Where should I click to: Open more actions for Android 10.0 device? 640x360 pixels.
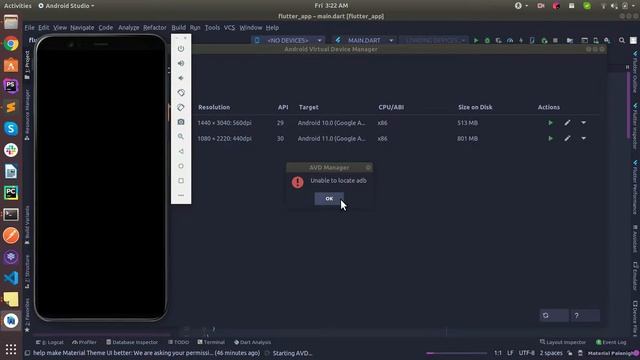click(584, 123)
